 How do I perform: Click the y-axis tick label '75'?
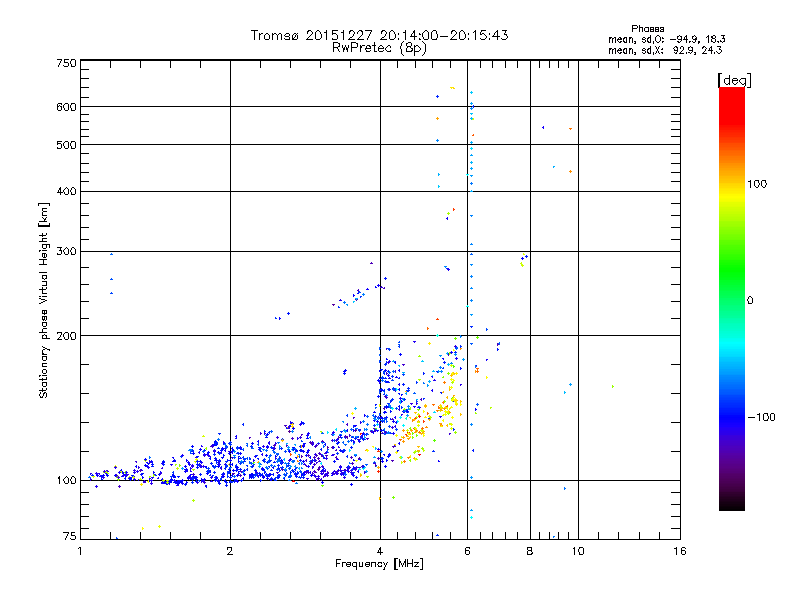(70, 536)
